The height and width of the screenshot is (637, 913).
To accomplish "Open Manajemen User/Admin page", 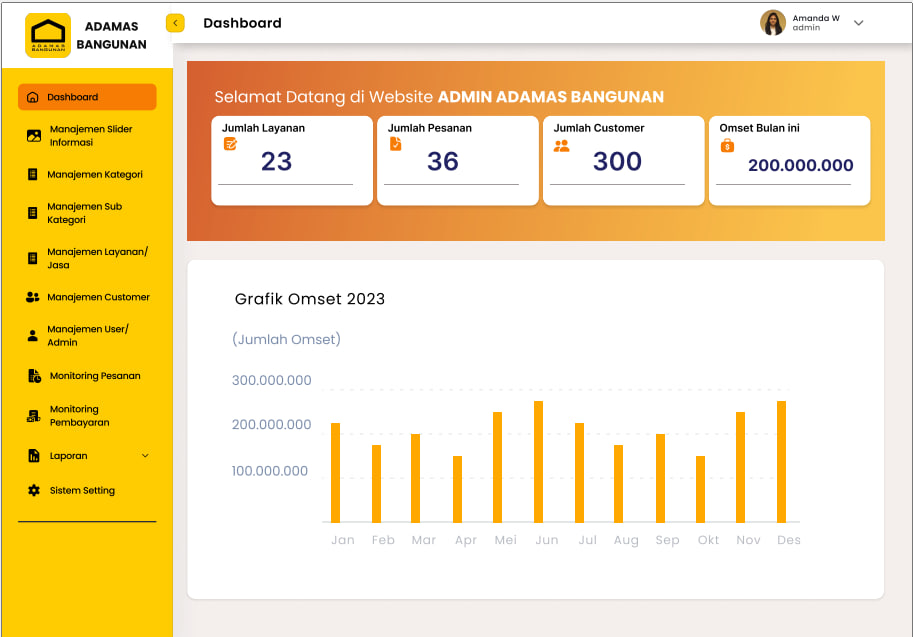I will tap(88, 335).
